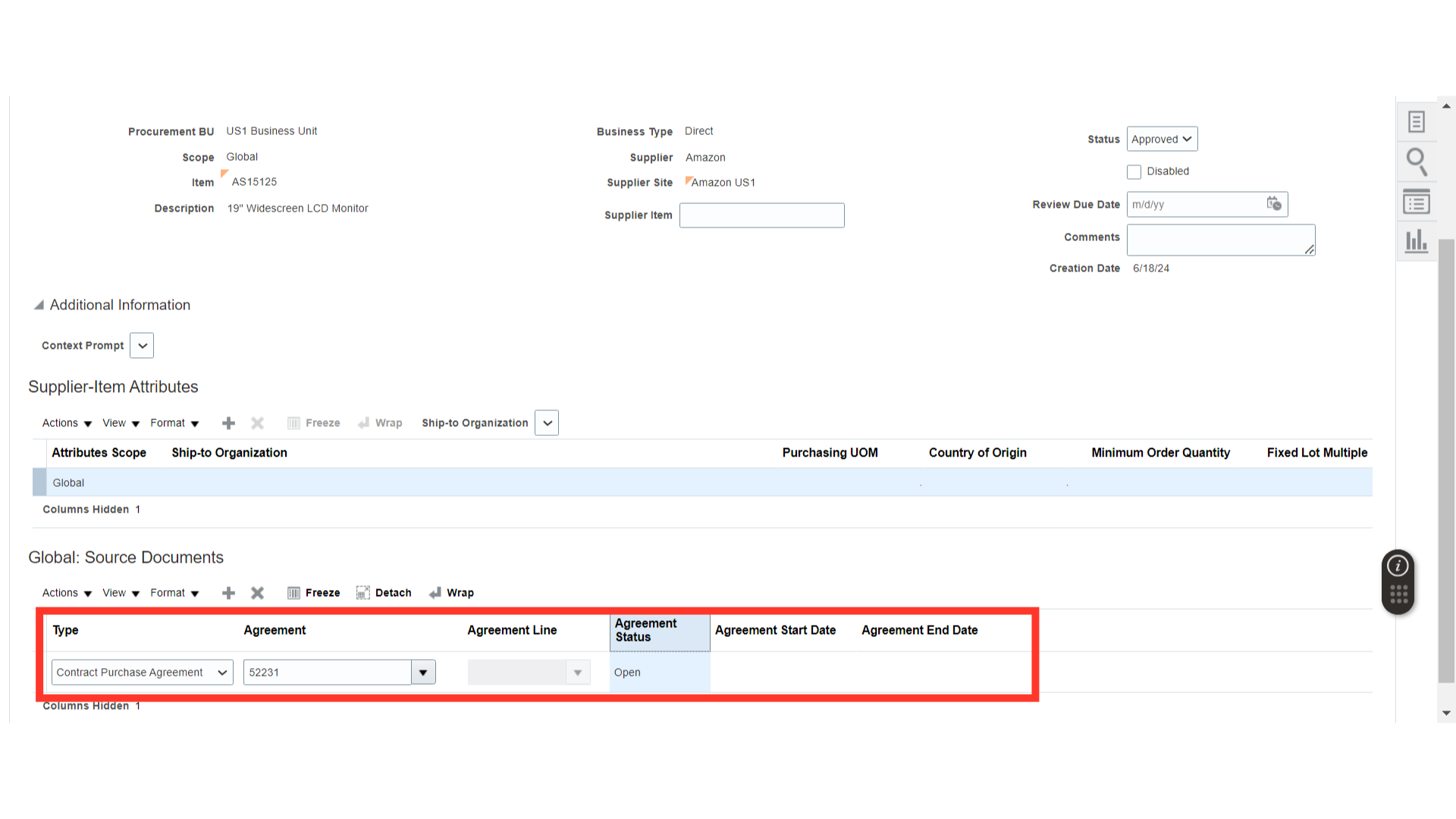This screenshot has width=1456, height=819.
Task: Click the Ship-to Organization column header
Action: pos(229,453)
